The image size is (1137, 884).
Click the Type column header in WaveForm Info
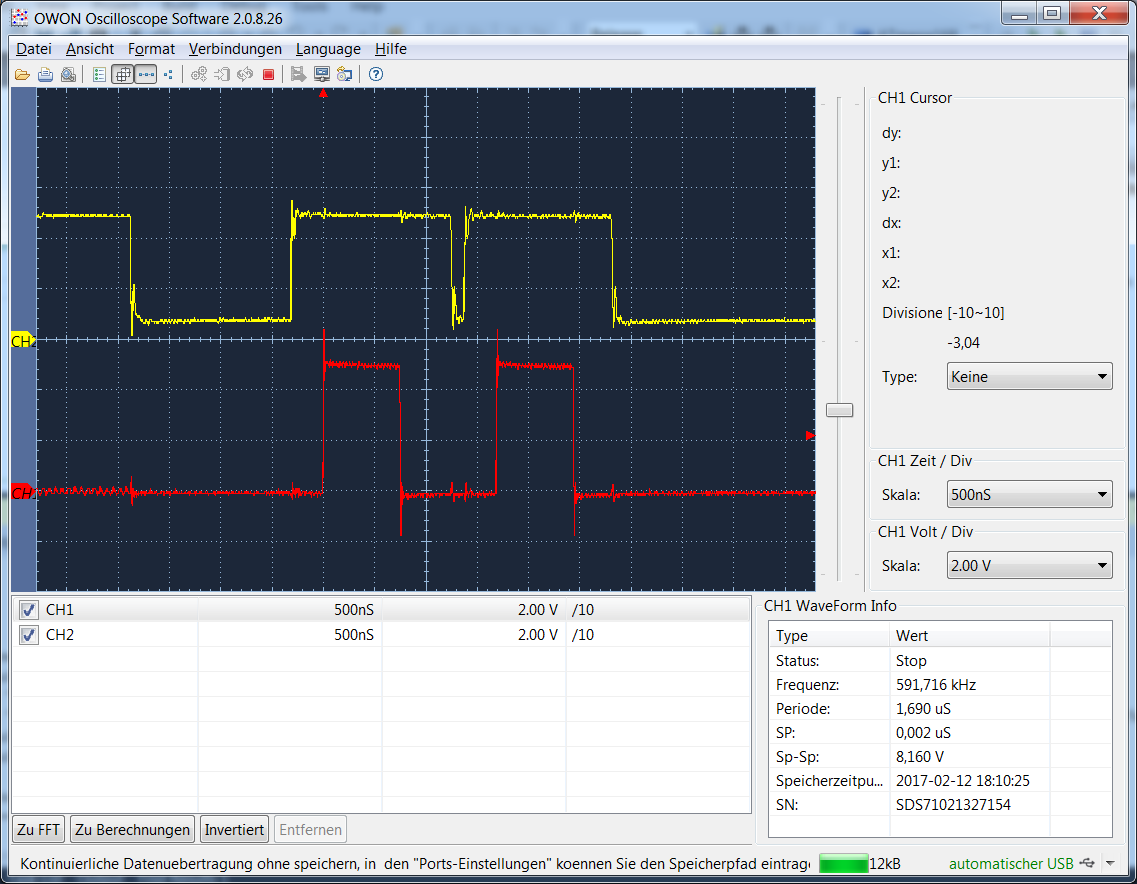(830, 635)
